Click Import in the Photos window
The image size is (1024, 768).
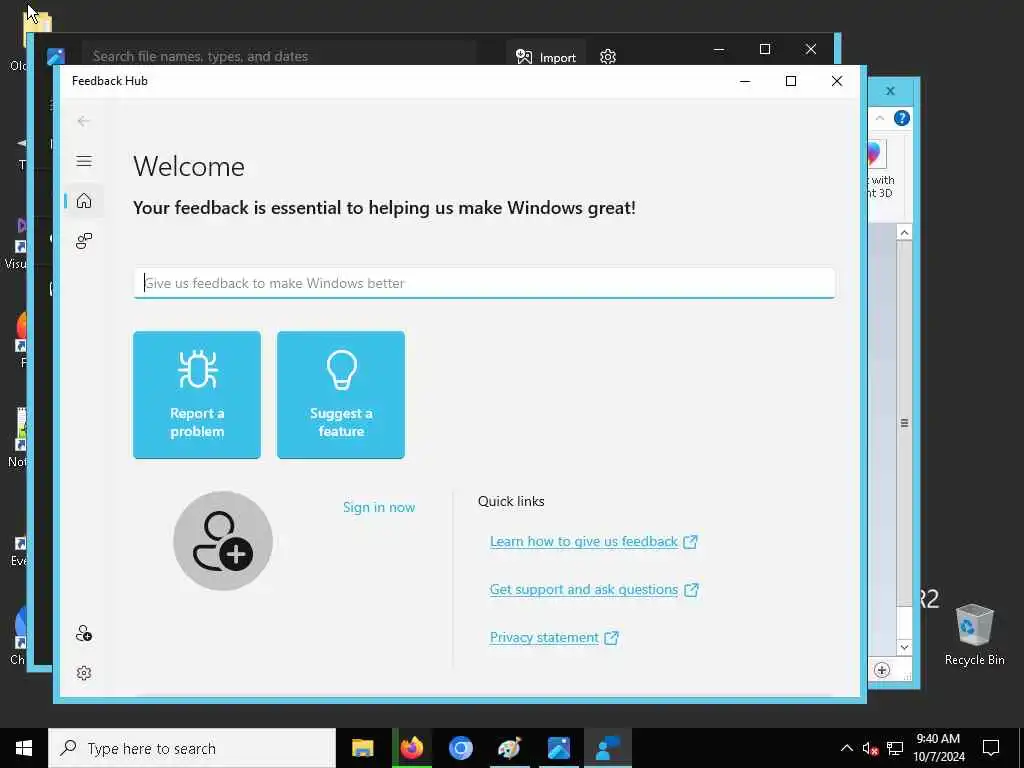546,57
